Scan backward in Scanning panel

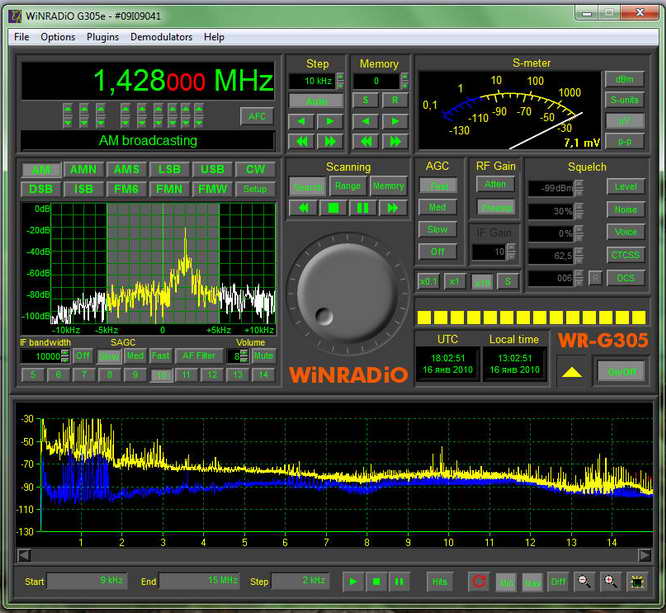pyautogui.click(x=303, y=208)
